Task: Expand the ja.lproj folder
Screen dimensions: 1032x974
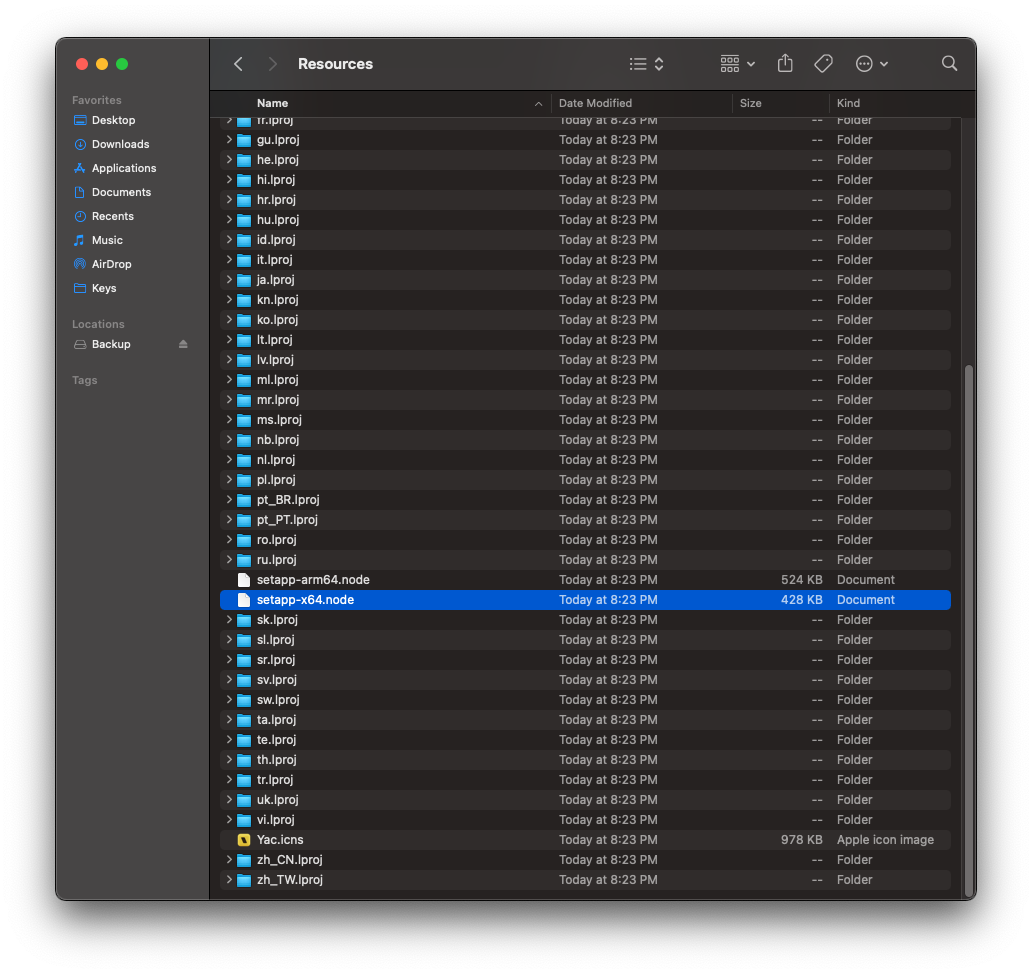Action: tap(228, 279)
